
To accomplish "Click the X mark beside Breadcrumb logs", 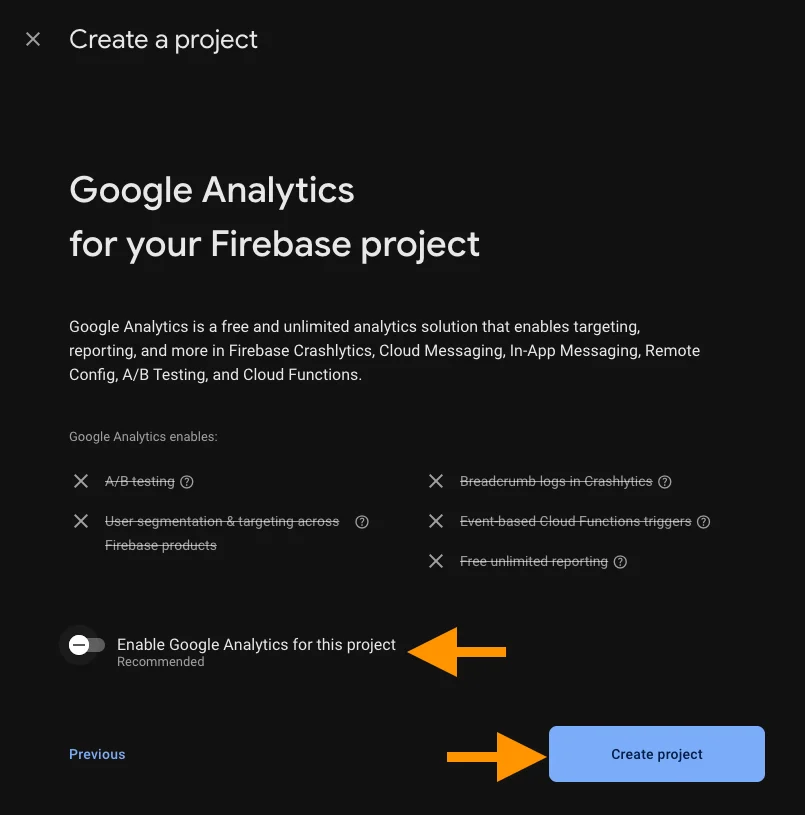I will click(x=436, y=482).
